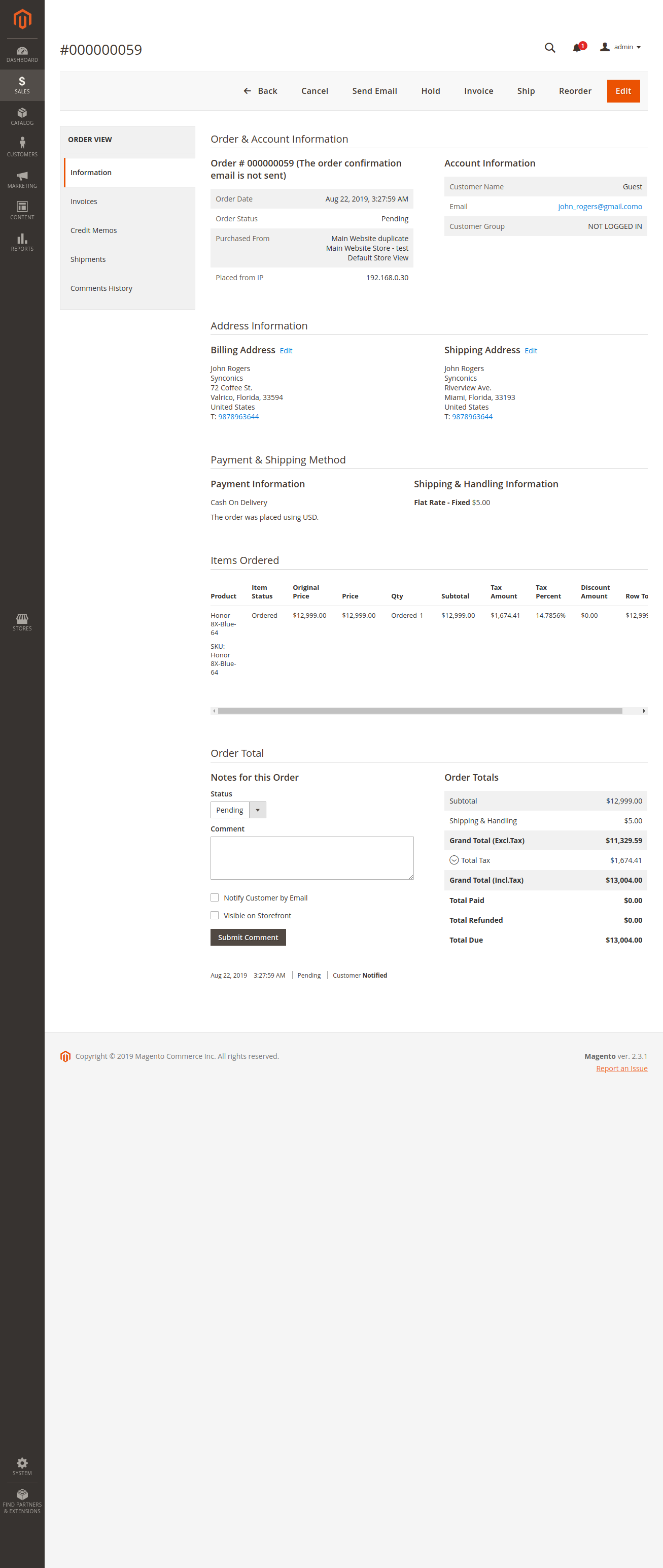Click into the Comment text area
This screenshot has height=1568, width=663.
311,857
